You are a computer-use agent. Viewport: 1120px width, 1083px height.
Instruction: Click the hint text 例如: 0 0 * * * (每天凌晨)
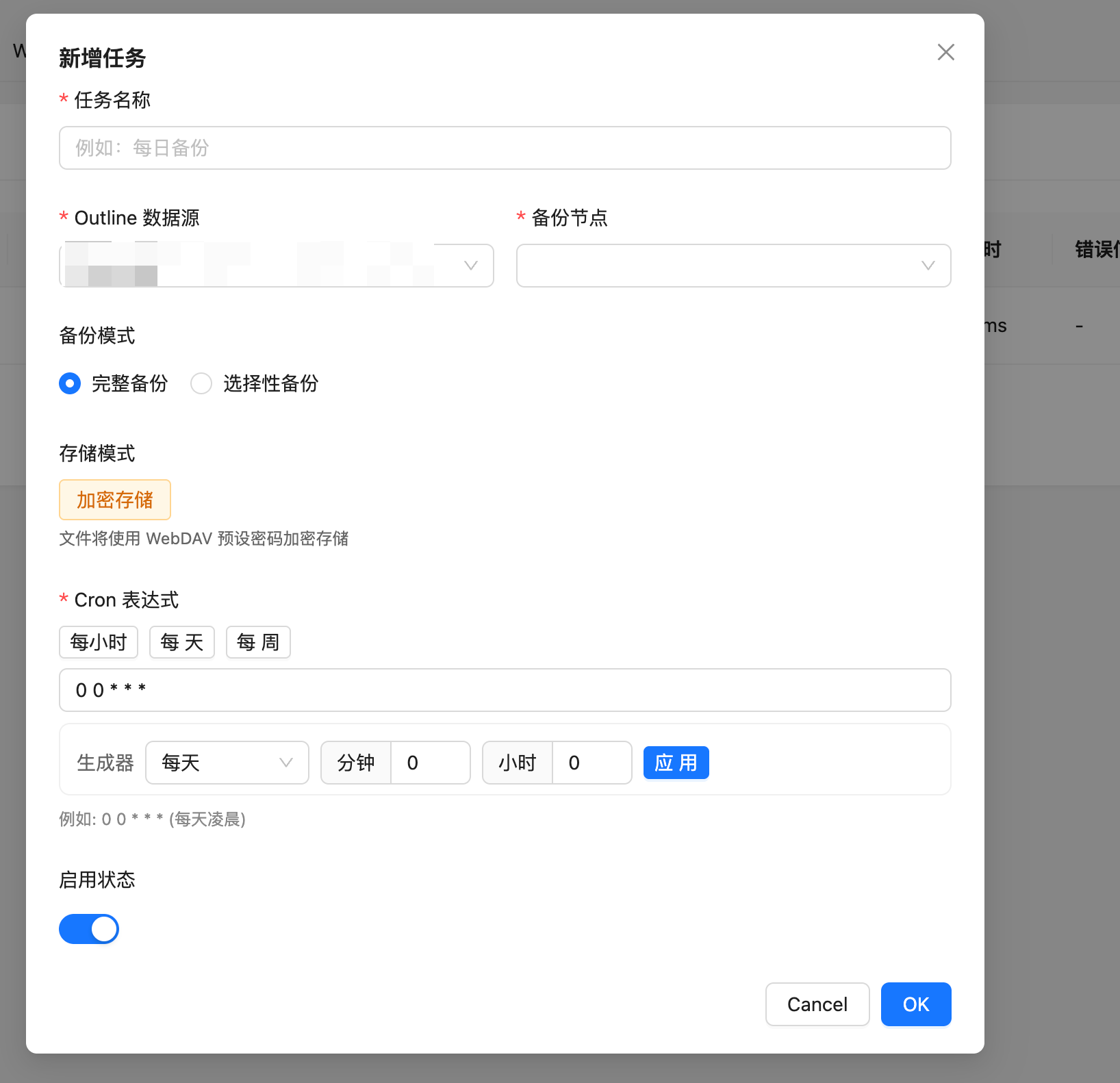(x=152, y=819)
